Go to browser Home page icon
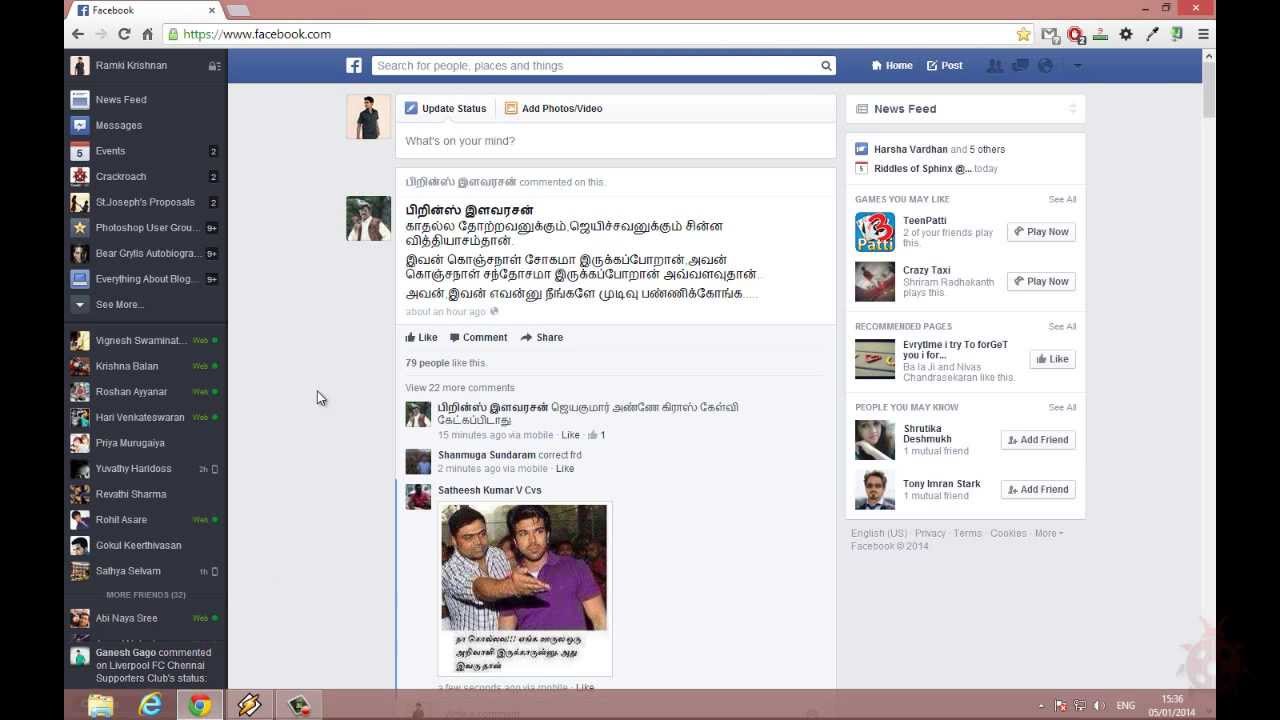1280x720 pixels. click(x=147, y=34)
